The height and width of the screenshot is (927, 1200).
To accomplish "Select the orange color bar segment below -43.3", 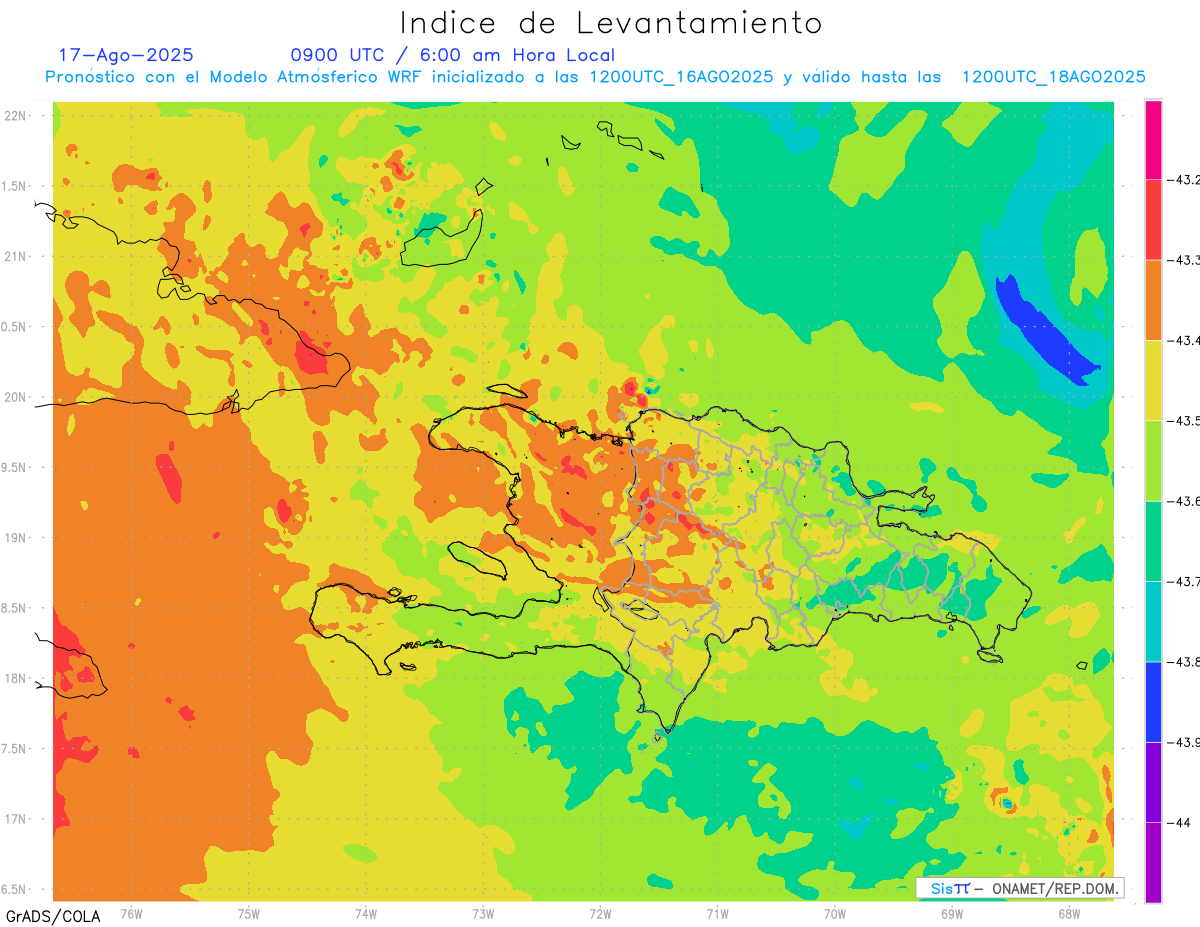I will click(x=1153, y=300).
